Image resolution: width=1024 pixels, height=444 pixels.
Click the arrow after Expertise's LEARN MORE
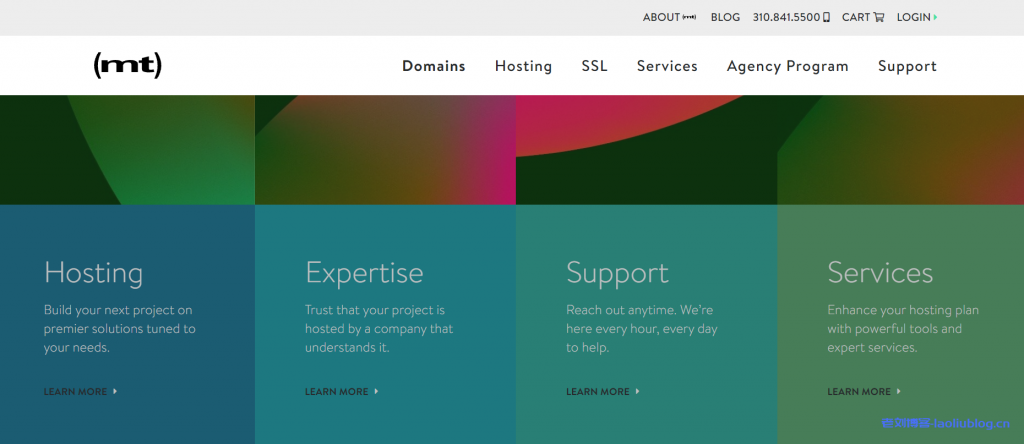tap(376, 392)
